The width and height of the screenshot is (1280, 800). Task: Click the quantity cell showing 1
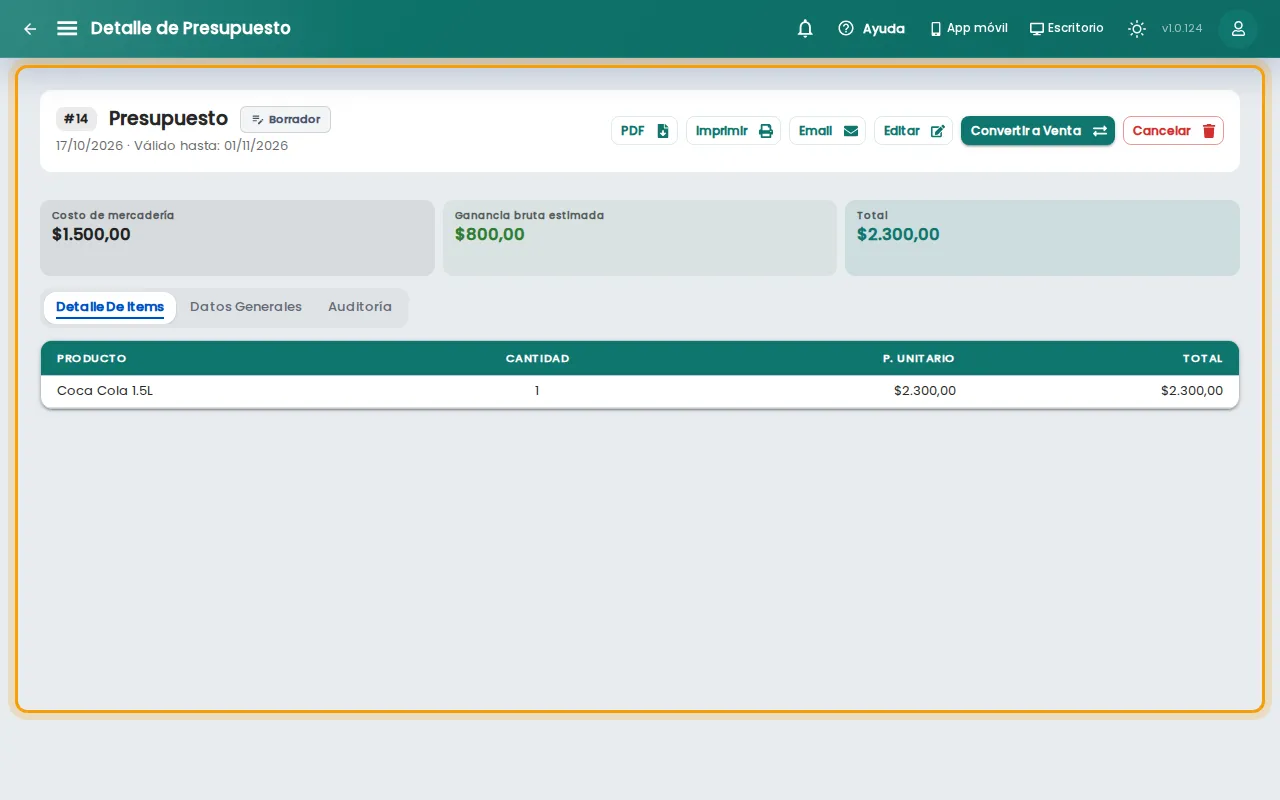(x=537, y=391)
